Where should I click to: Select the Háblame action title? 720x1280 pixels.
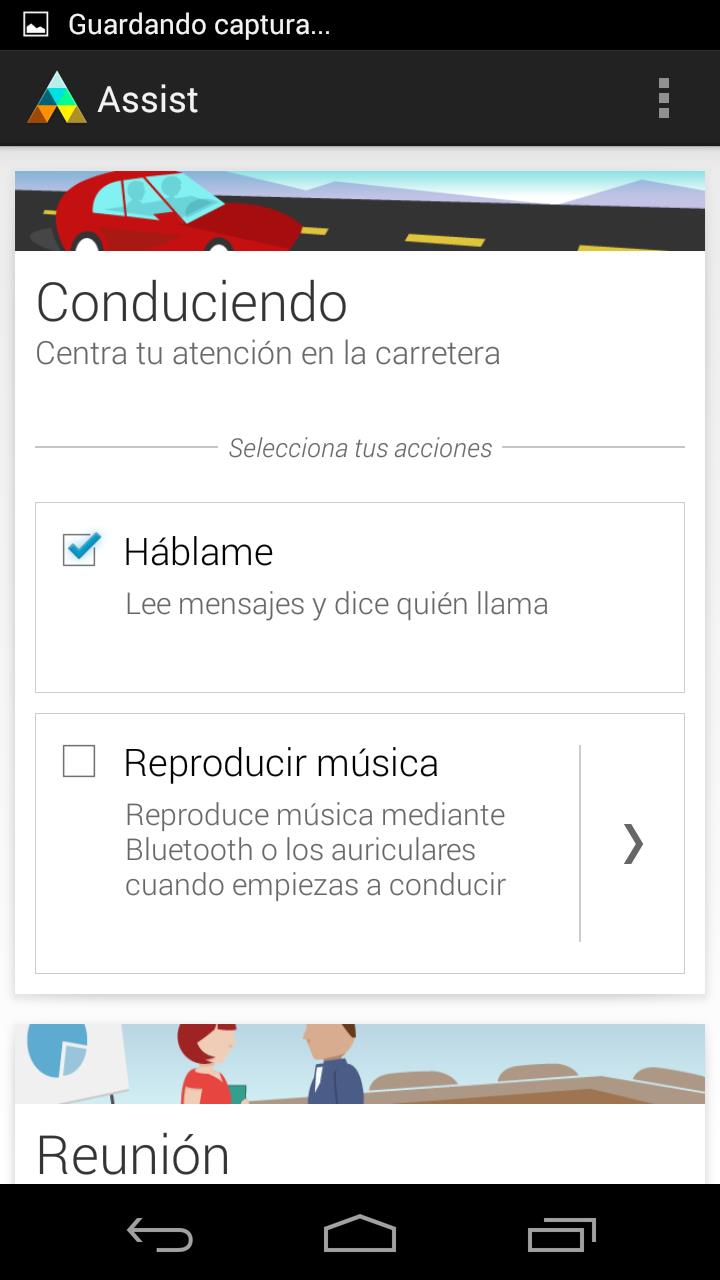click(x=198, y=552)
